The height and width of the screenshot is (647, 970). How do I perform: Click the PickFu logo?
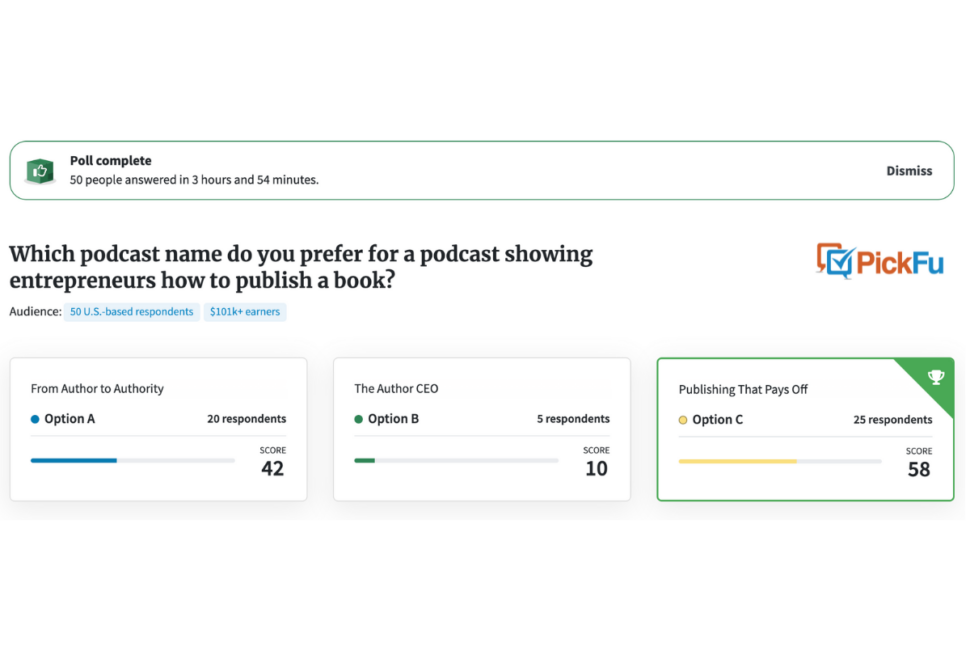(x=880, y=262)
